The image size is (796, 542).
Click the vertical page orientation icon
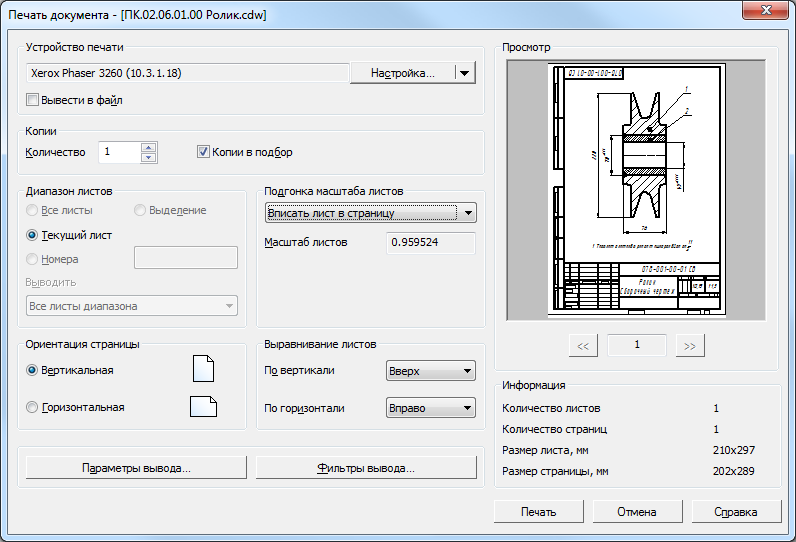pyautogui.click(x=203, y=370)
